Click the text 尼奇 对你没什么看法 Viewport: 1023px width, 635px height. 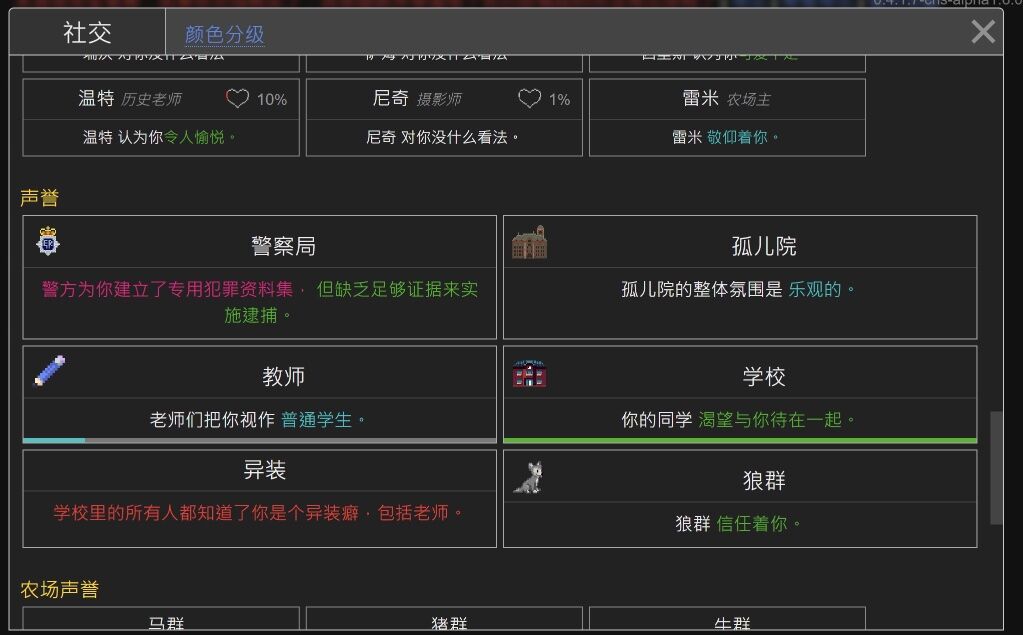(x=442, y=137)
